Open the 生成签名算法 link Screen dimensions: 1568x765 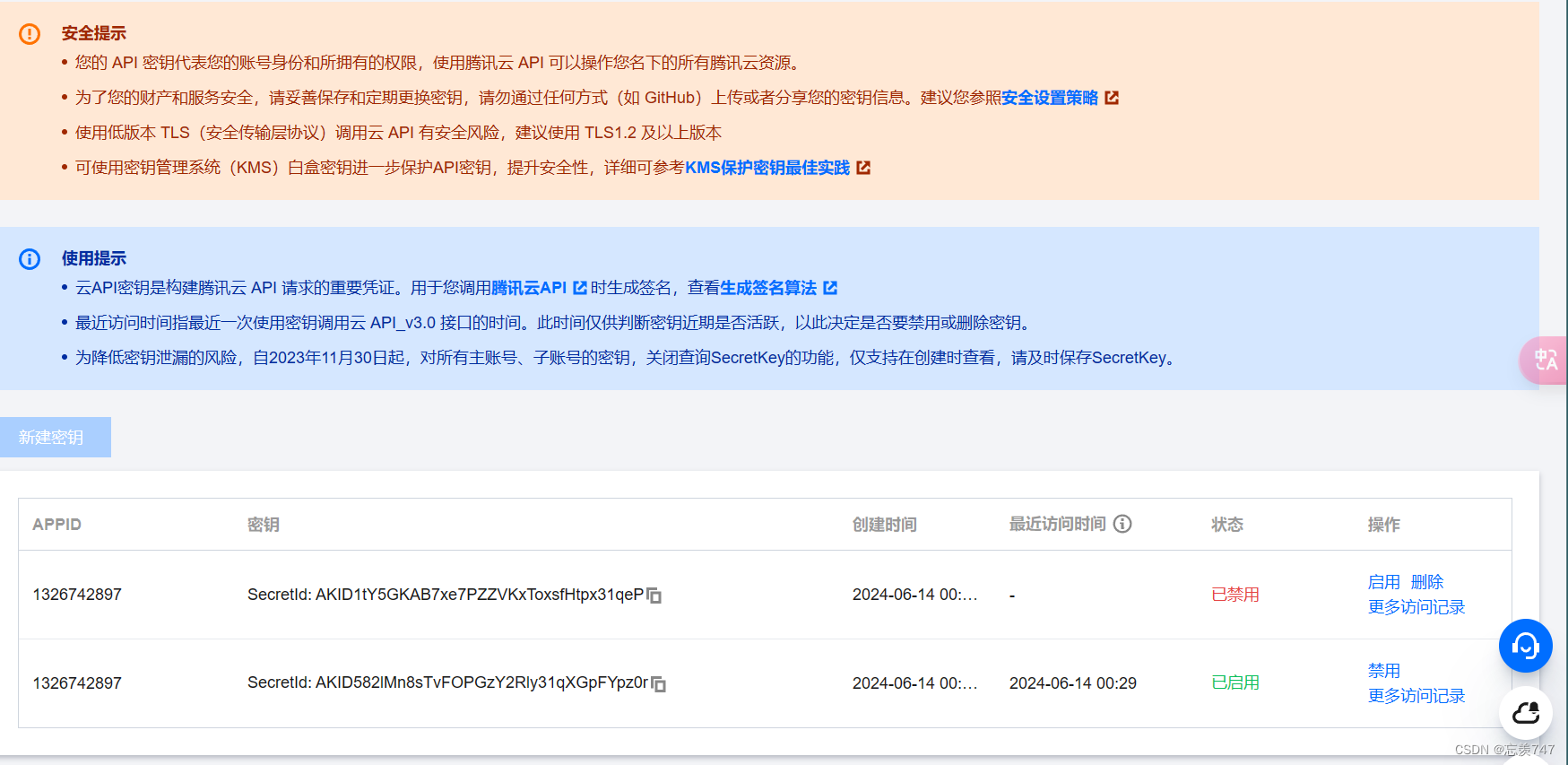point(768,288)
